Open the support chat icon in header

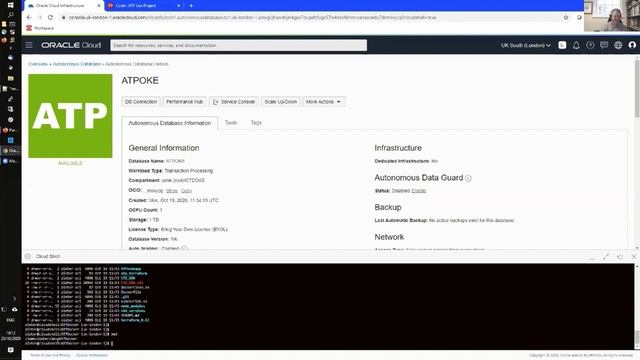[604, 45]
